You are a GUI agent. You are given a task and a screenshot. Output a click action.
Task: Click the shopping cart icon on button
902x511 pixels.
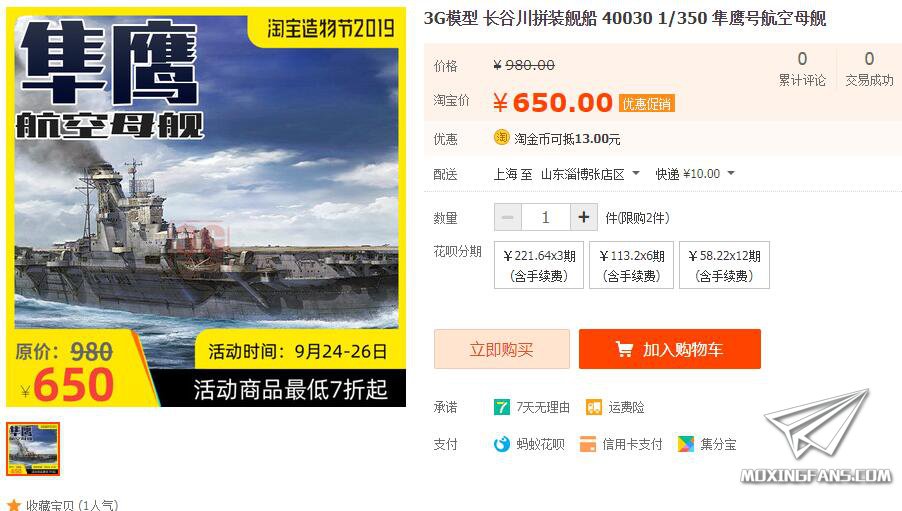coord(624,349)
